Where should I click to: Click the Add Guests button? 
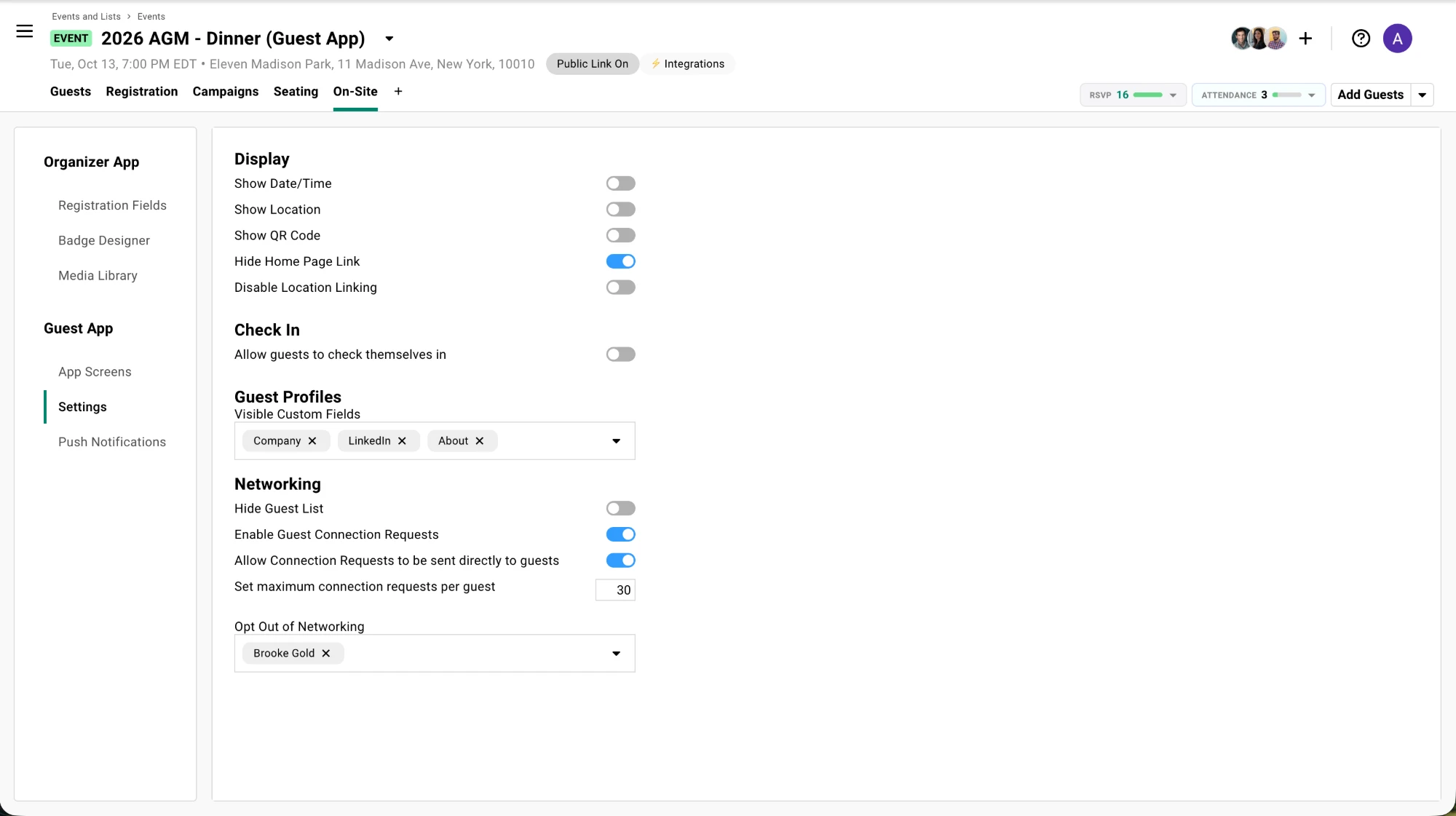1370,95
